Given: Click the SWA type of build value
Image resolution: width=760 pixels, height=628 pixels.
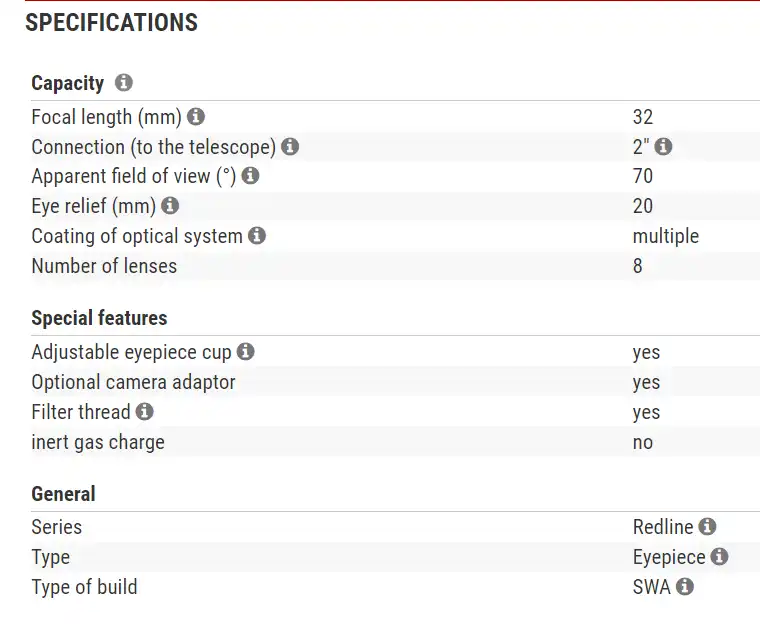Looking at the screenshot, I should (x=651, y=587).
